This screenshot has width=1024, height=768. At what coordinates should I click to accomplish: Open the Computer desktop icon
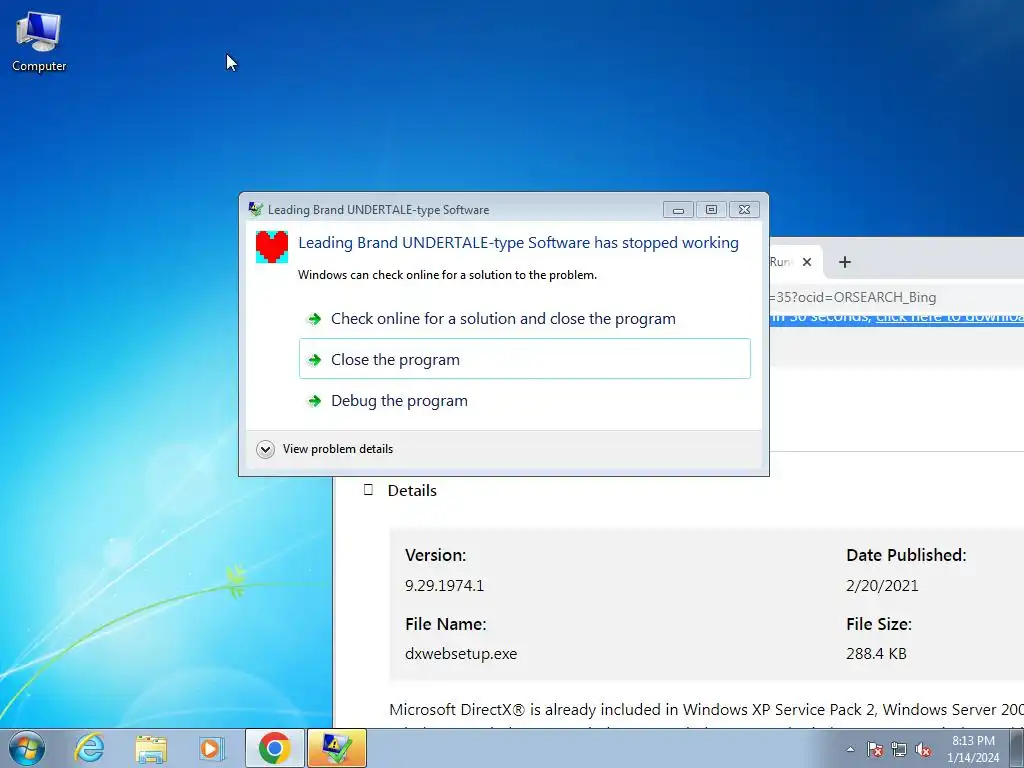point(39,42)
